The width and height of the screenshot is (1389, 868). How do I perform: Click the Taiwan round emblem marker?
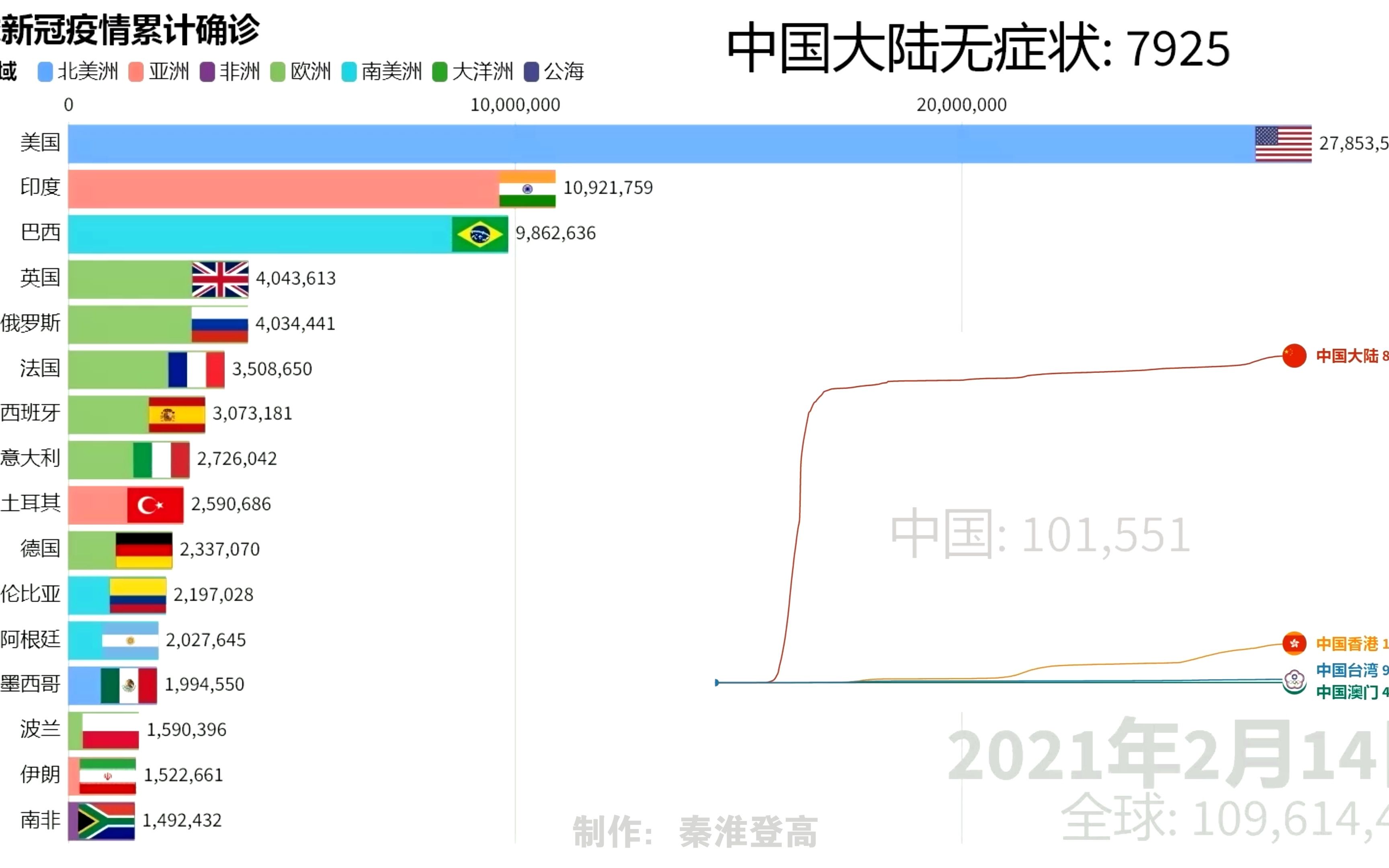1294,680
